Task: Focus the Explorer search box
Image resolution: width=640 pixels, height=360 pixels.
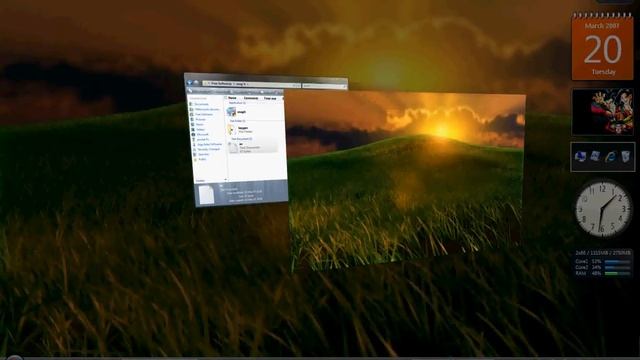Action: pyautogui.click(x=324, y=86)
